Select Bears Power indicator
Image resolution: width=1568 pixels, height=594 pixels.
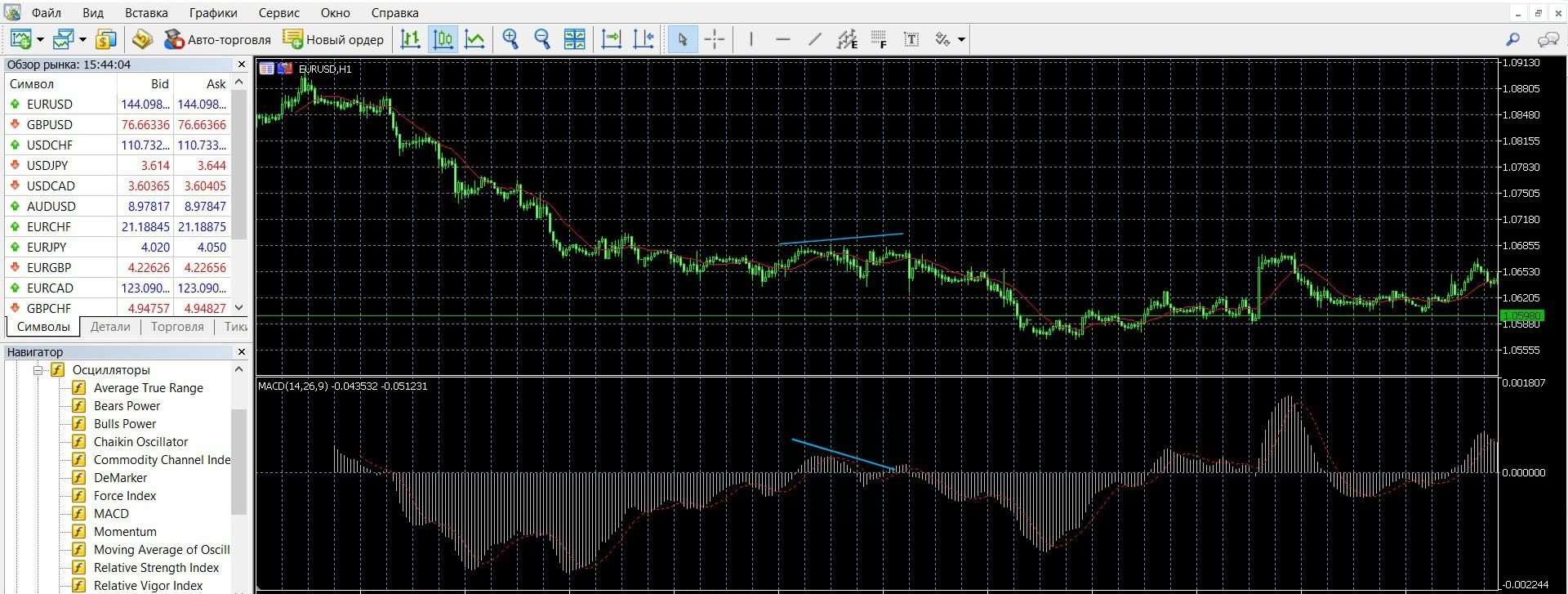pyautogui.click(x=127, y=406)
